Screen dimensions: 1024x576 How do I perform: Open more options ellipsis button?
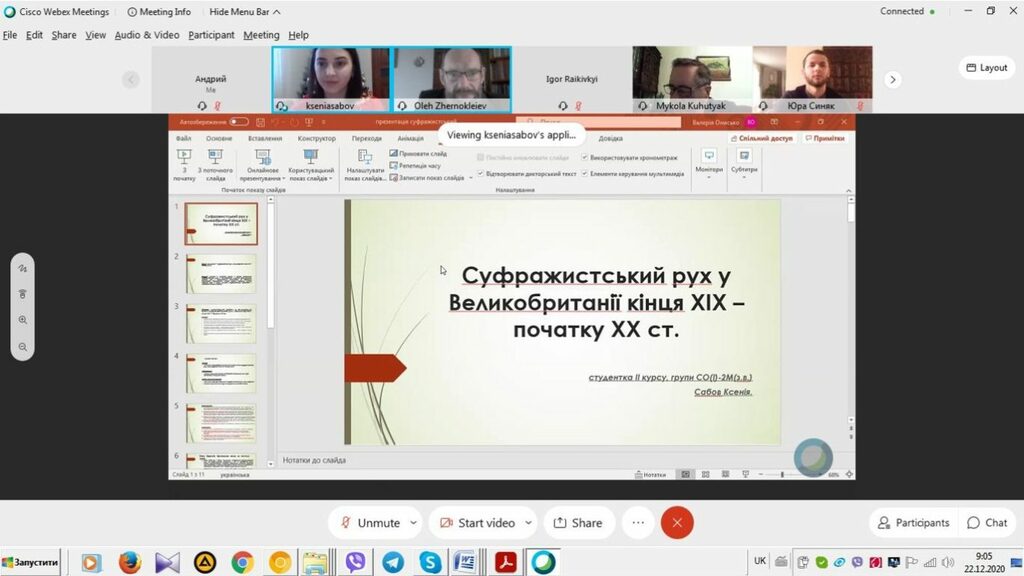tap(638, 522)
